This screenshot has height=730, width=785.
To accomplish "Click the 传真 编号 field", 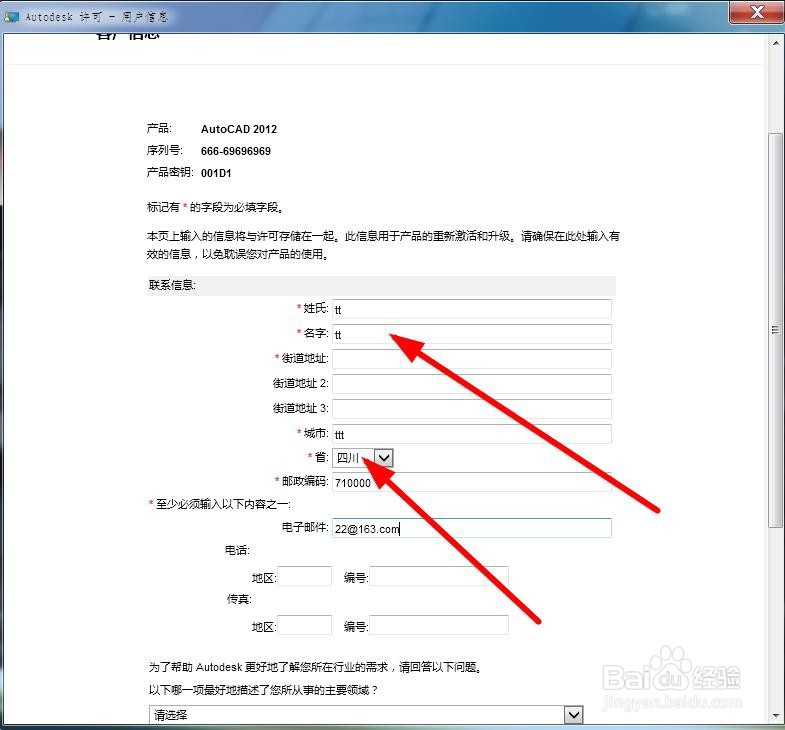I will click(x=439, y=625).
